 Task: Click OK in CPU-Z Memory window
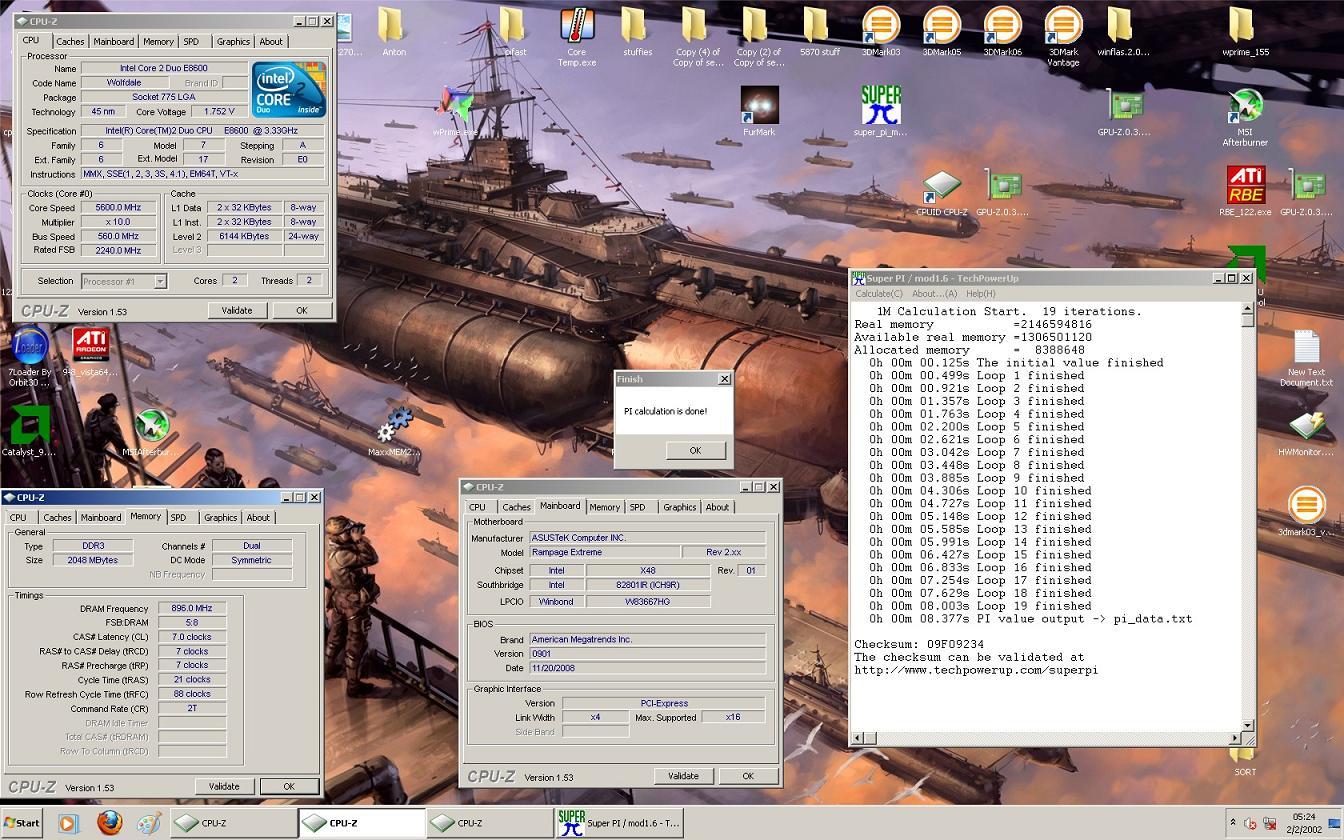tap(288, 786)
